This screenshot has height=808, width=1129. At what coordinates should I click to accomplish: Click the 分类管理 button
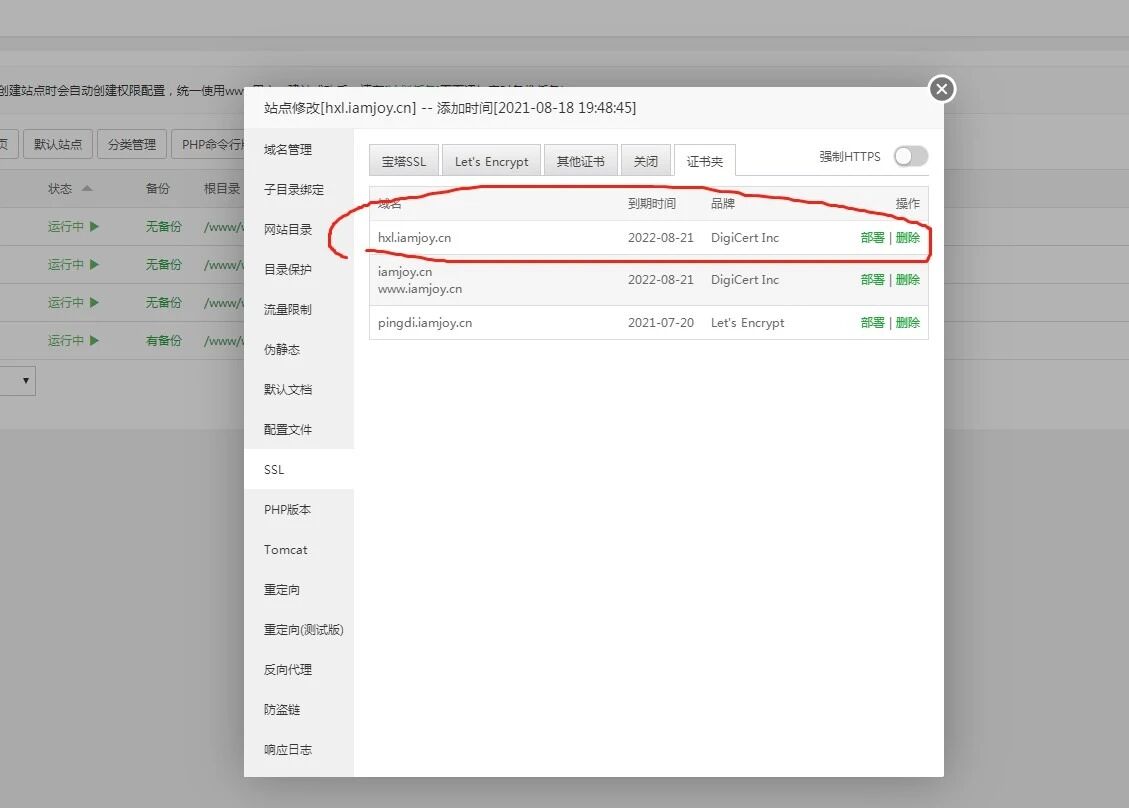132,144
